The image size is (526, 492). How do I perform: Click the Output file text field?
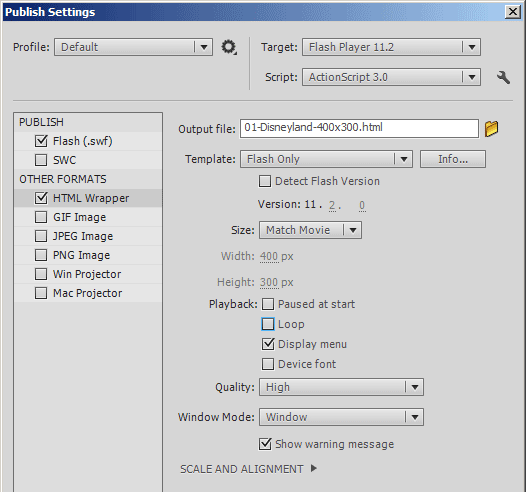tap(359, 128)
